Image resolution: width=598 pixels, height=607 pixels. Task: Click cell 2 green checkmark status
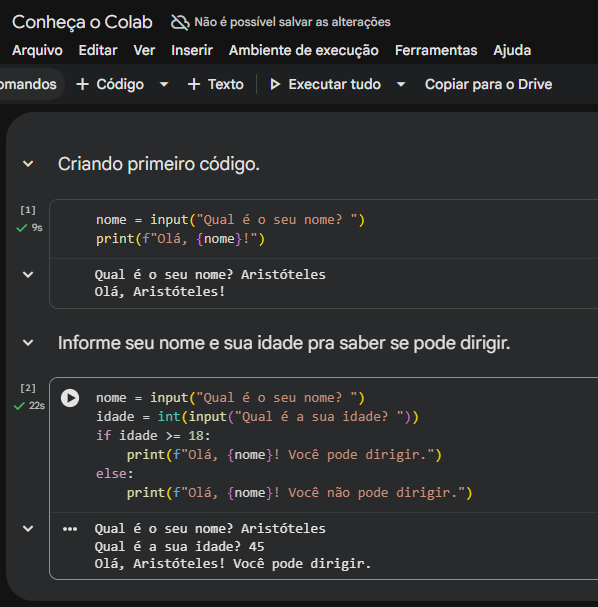click(x=19, y=406)
